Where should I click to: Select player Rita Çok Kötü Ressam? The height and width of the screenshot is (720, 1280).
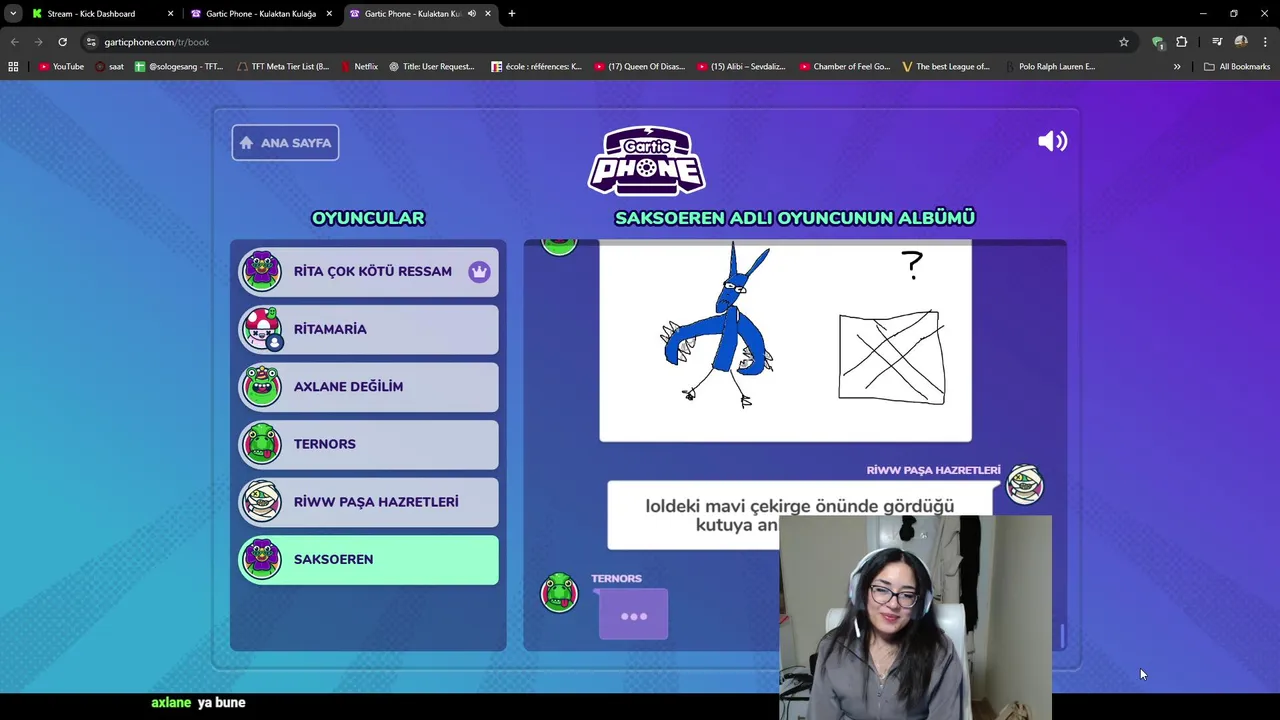click(368, 271)
